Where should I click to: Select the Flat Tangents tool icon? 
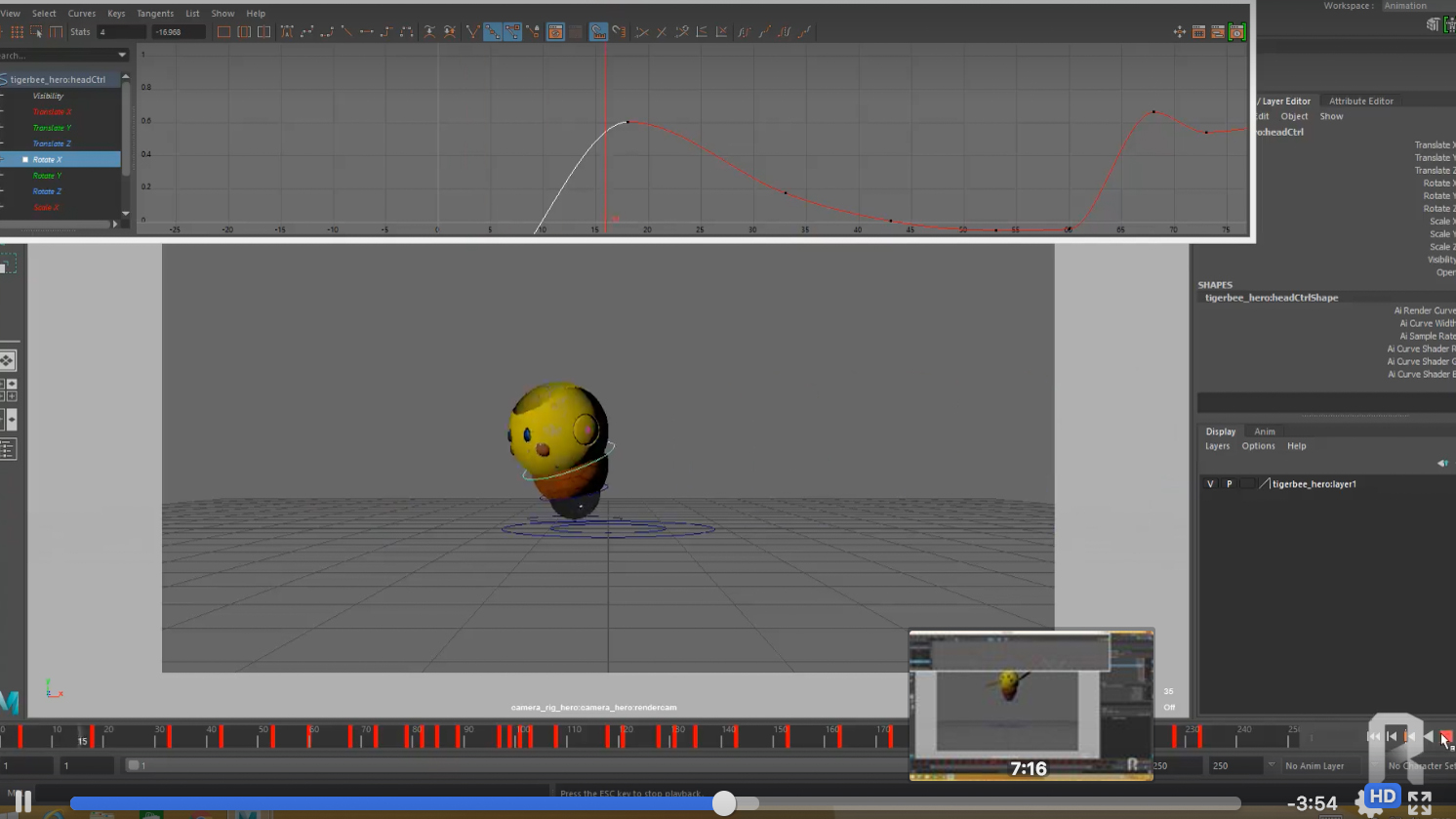click(366, 32)
